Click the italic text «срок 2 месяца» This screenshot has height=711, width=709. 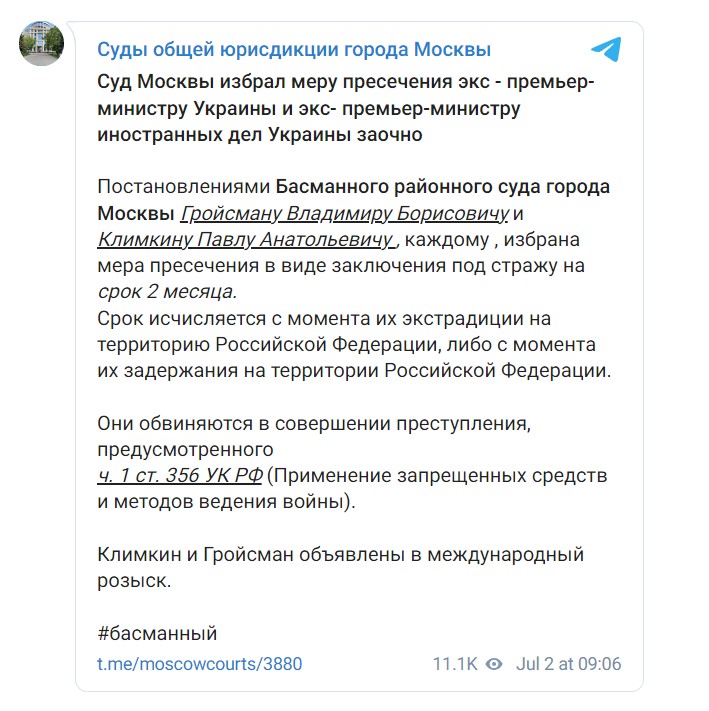[x=167, y=292]
